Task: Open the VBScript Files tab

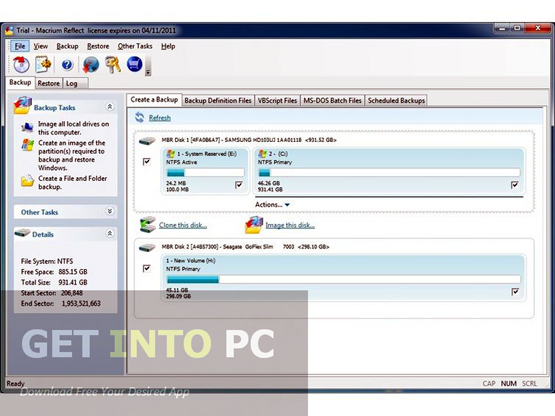Action: click(277, 101)
